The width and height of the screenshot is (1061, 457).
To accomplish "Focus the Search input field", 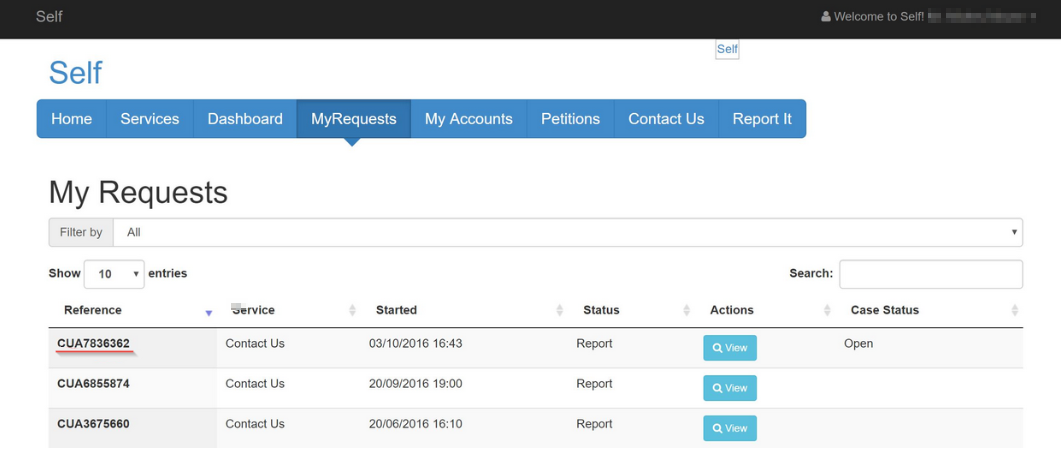I will (931, 274).
